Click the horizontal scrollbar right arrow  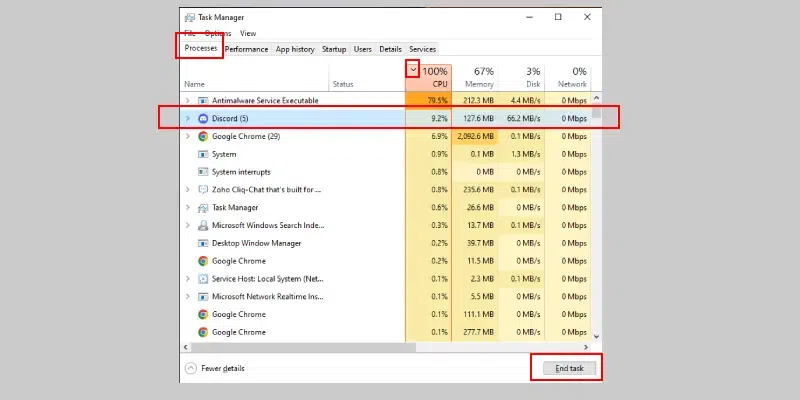tap(586, 347)
